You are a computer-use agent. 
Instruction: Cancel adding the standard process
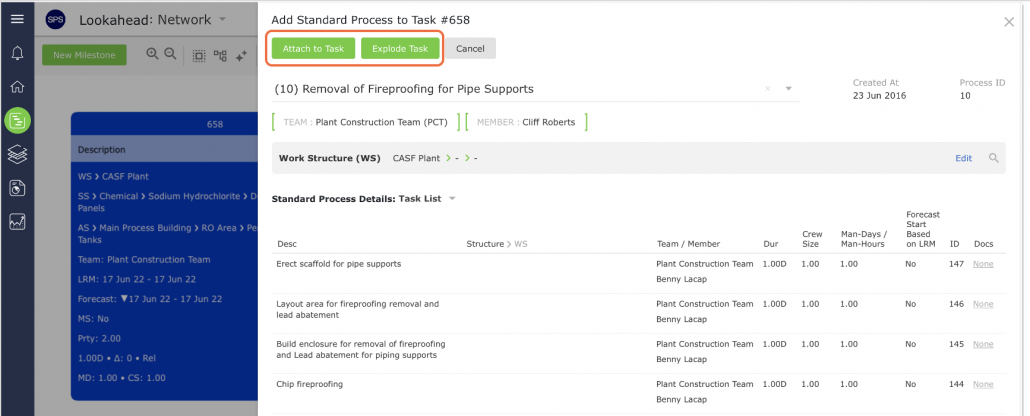[x=470, y=49]
